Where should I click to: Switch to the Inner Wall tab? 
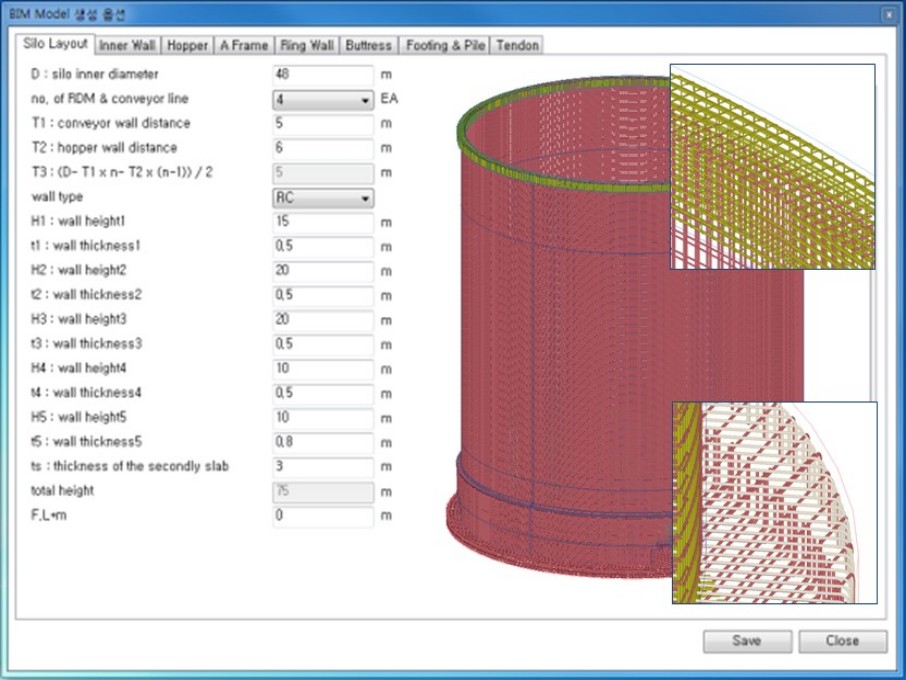pyautogui.click(x=127, y=45)
